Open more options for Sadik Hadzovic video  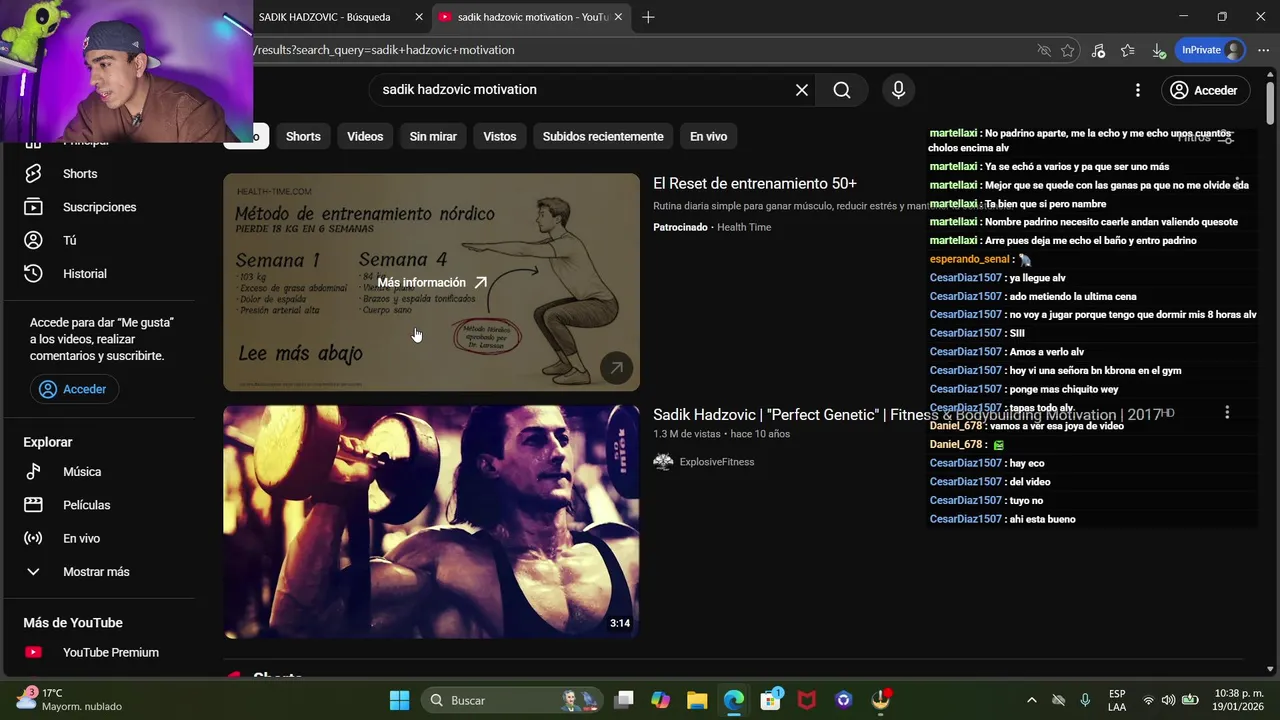pos(1227,412)
